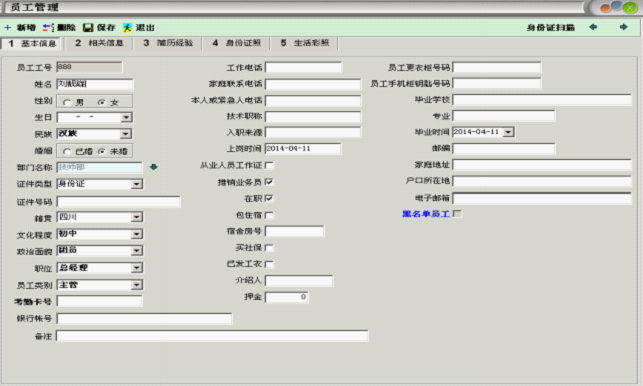Go to previous record with left arrow

pyautogui.click(x=593, y=27)
